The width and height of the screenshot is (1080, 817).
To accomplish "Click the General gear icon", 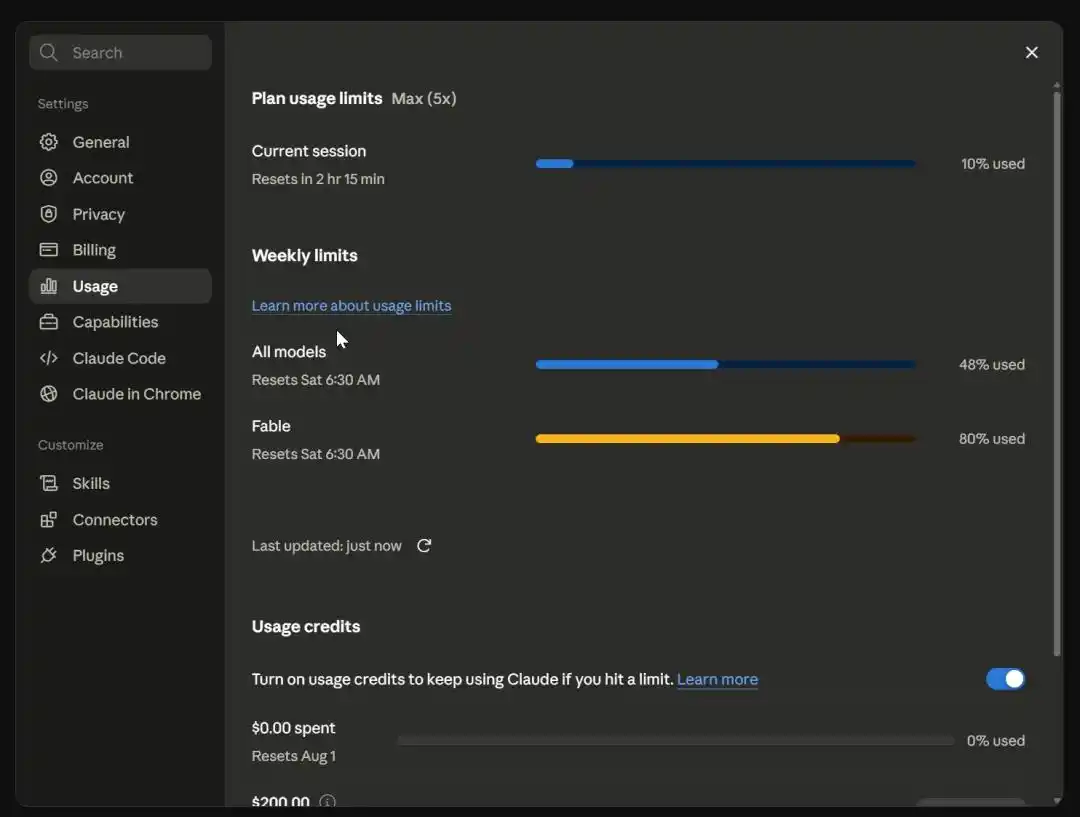I will click(x=49, y=142).
